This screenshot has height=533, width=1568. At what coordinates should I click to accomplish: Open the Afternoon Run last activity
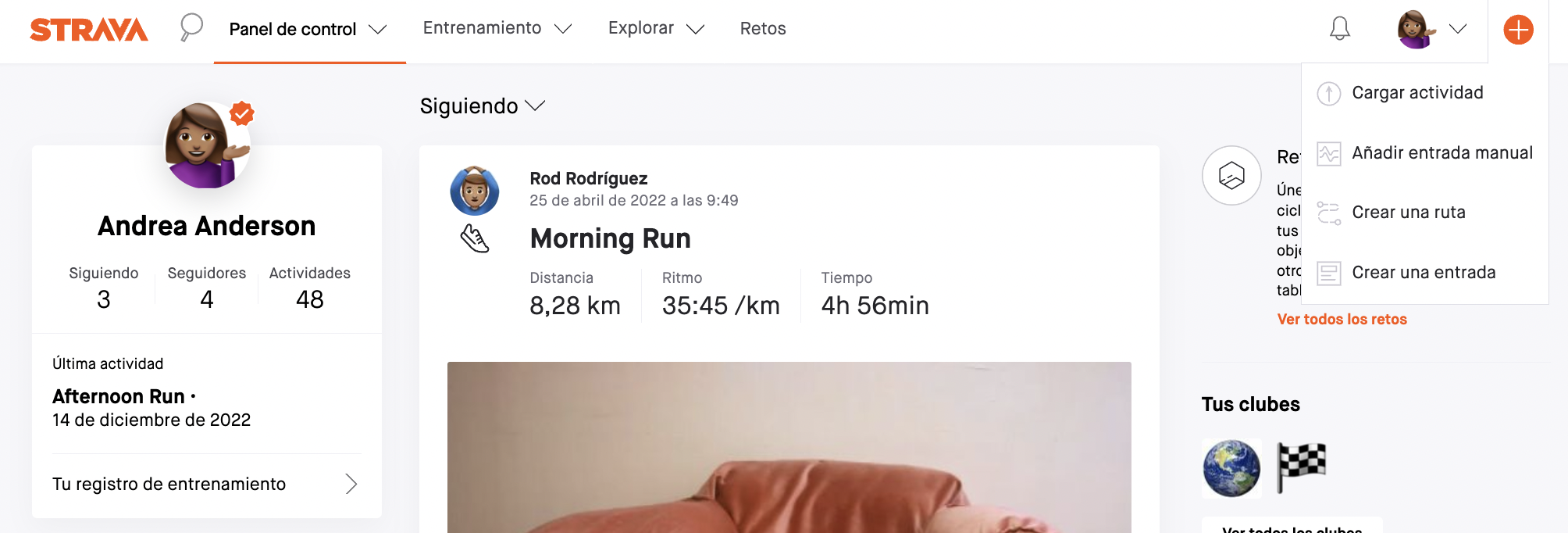(119, 397)
